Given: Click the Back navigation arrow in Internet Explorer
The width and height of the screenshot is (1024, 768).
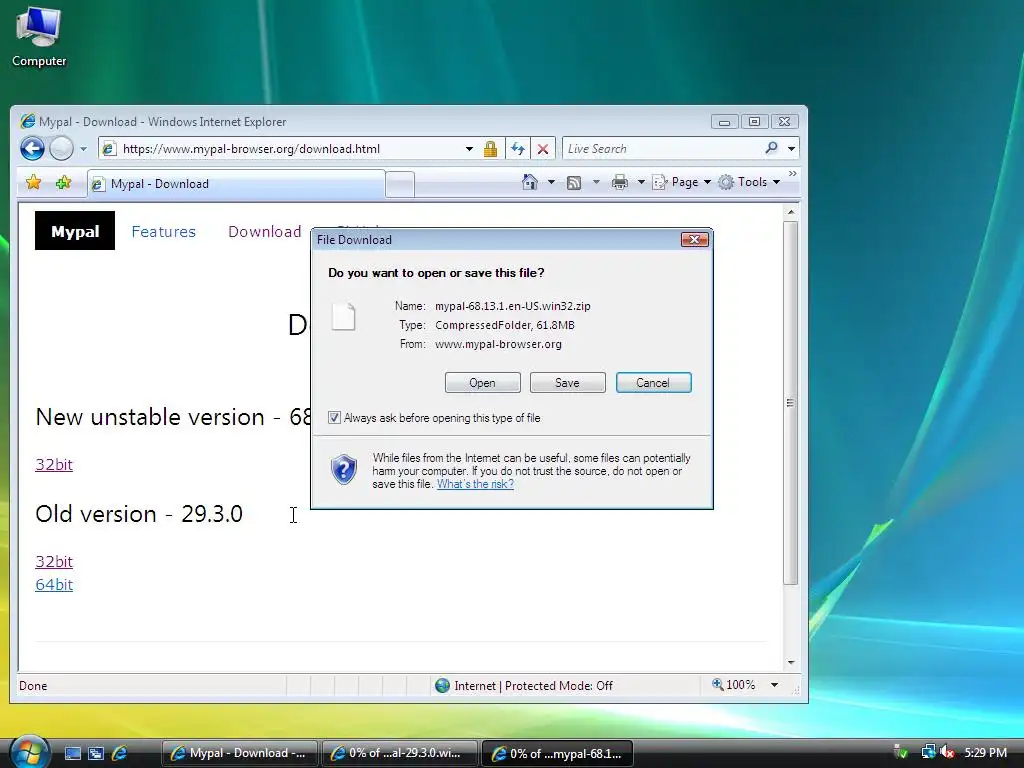Looking at the screenshot, I should coord(32,148).
